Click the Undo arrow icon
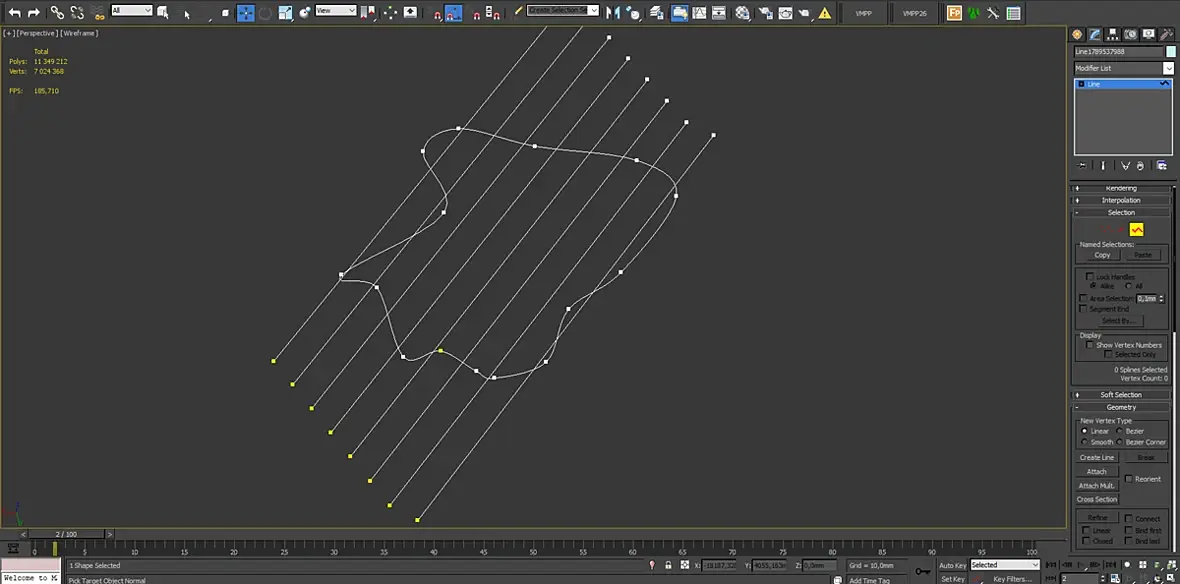Viewport: 1180px width, 584px height. (14, 13)
